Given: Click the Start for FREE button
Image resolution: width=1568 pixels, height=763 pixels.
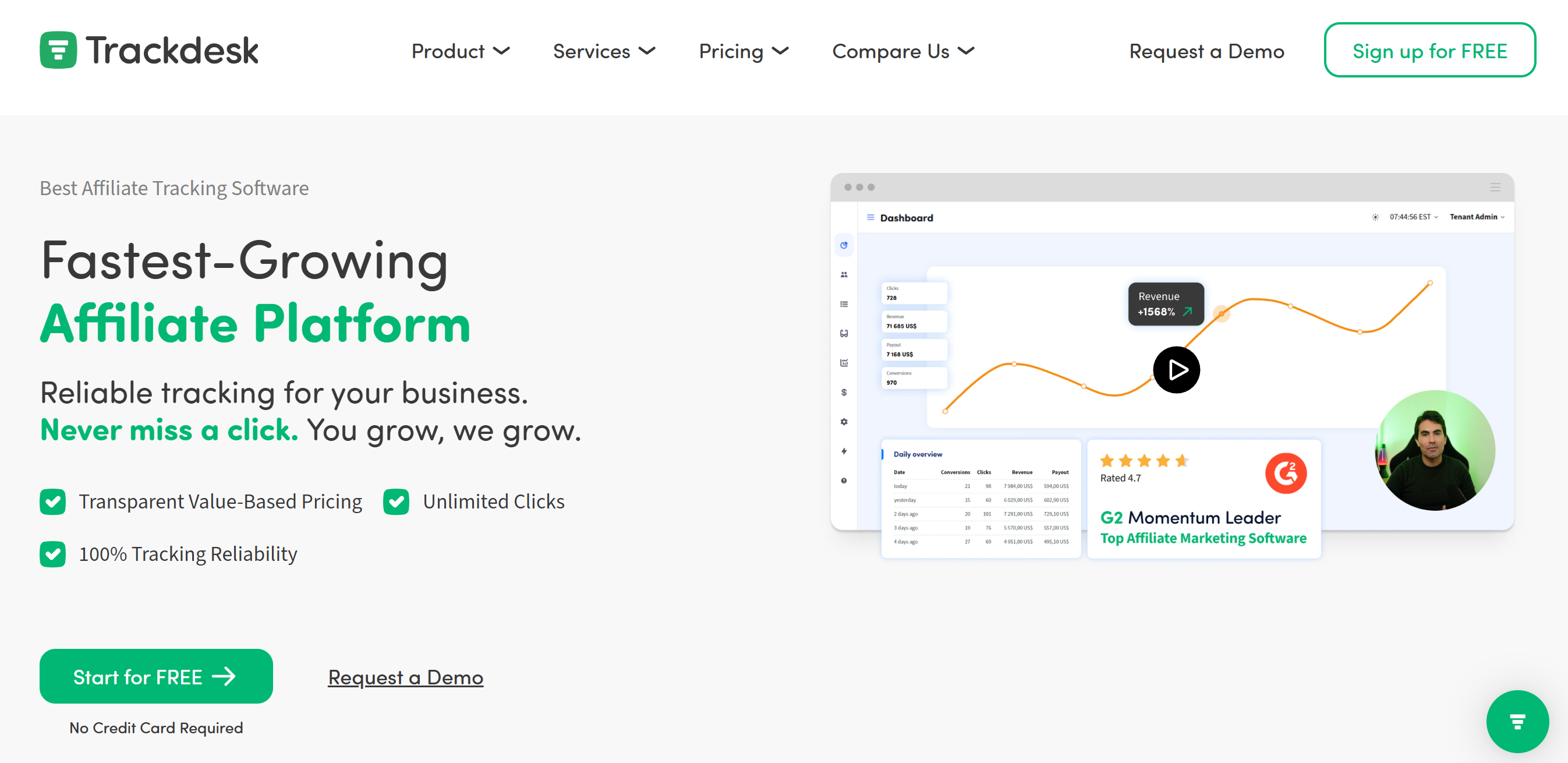Looking at the screenshot, I should 156,677.
